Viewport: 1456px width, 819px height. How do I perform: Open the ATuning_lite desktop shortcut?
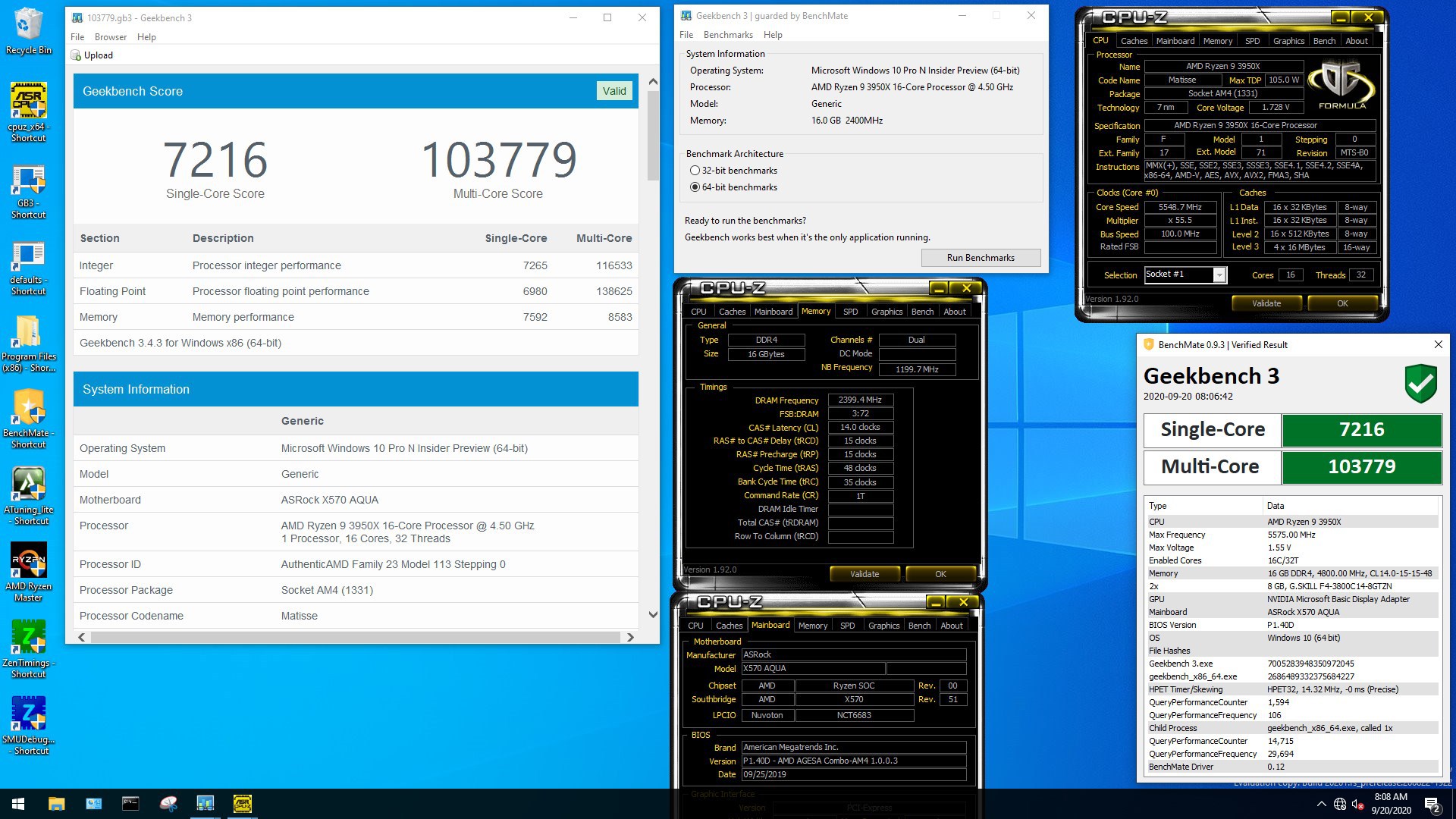point(28,485)
